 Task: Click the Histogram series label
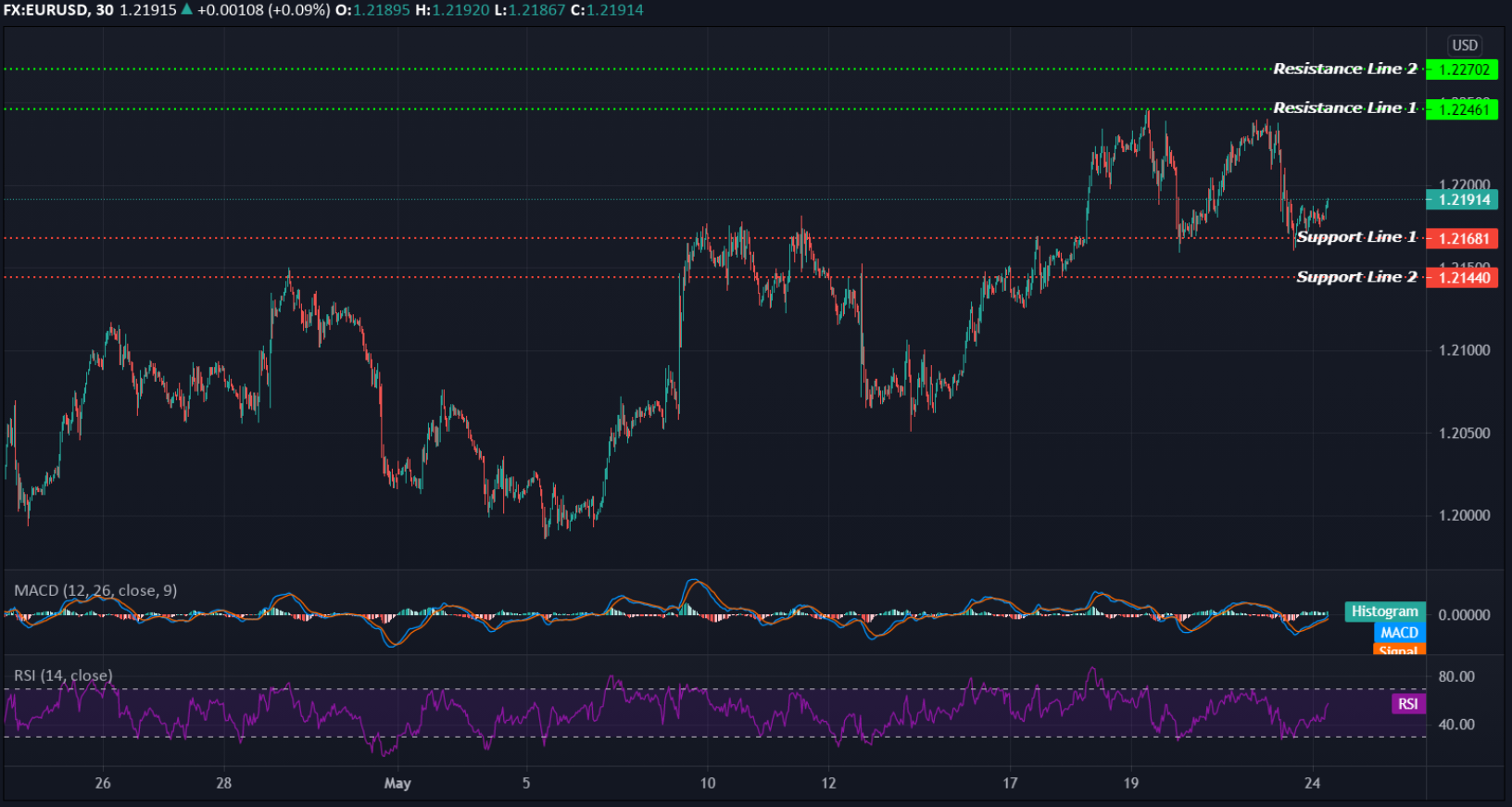[x=1384, y=612]
